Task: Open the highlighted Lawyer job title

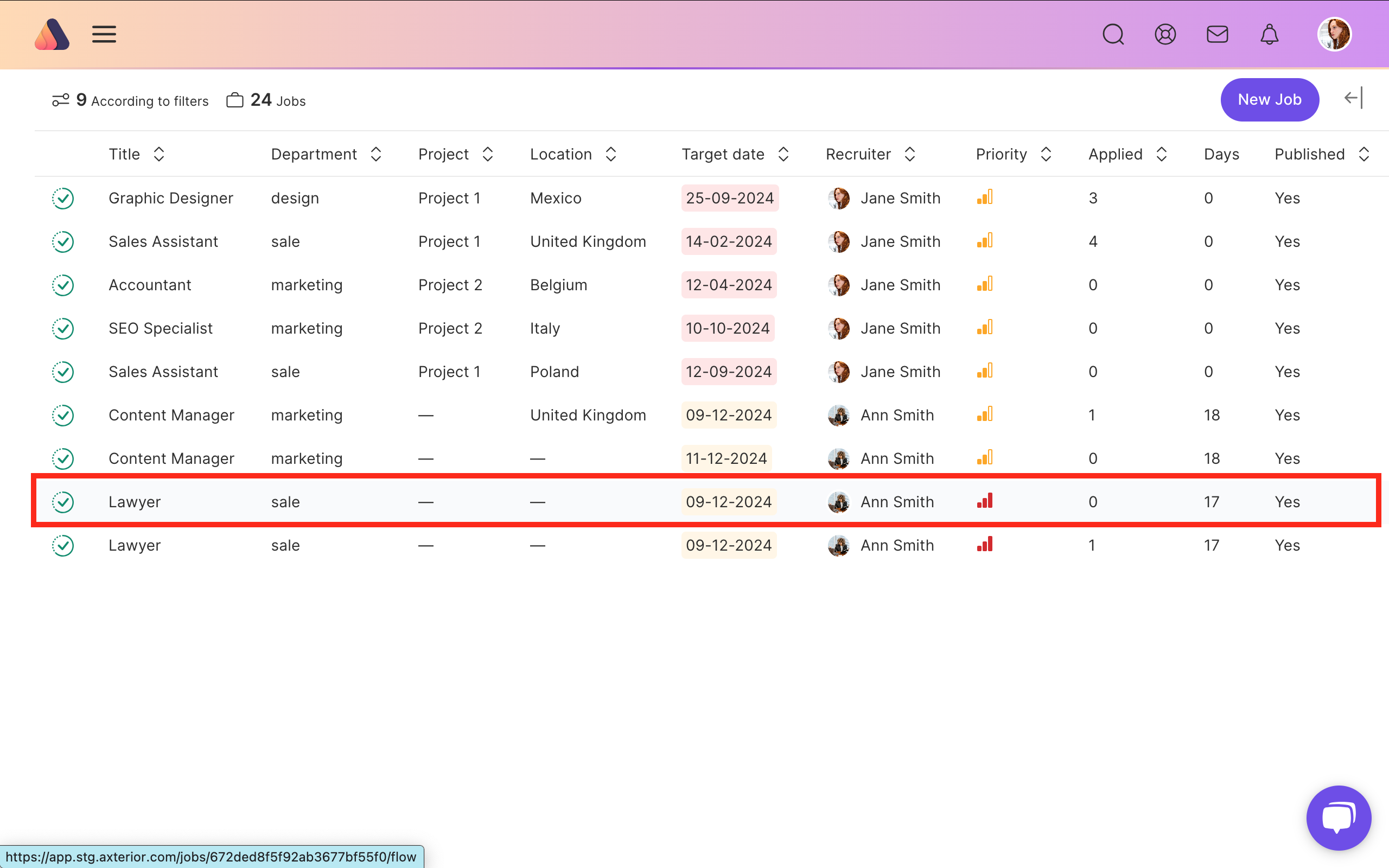Action: coord(135,502)
